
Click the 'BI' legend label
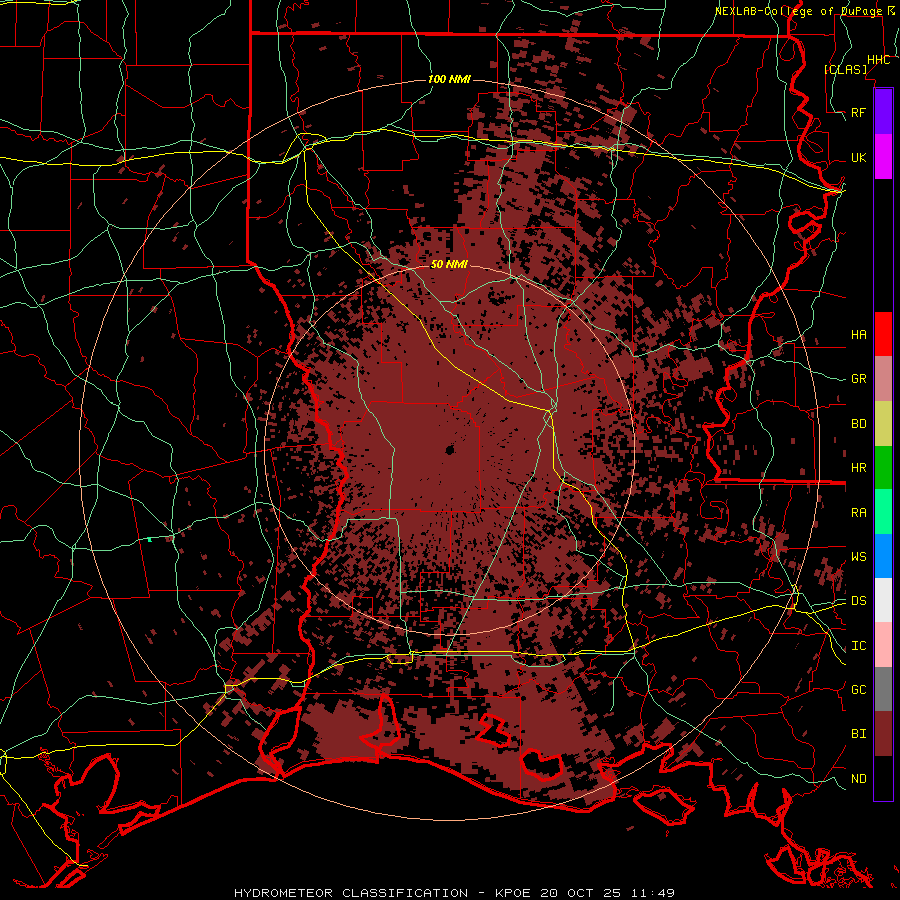click(858, 734)
